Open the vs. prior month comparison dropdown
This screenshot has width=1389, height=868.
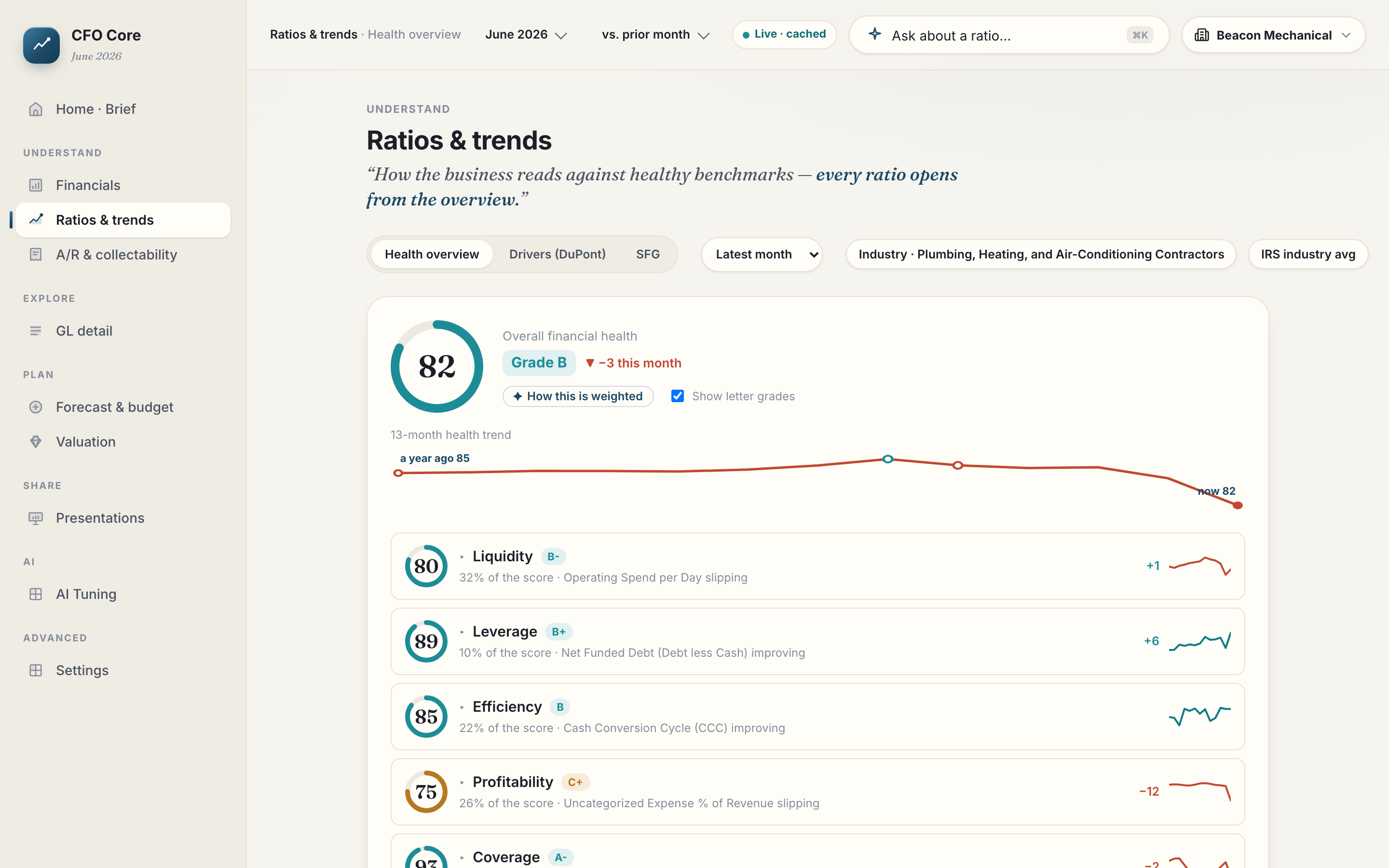(655, 34)
